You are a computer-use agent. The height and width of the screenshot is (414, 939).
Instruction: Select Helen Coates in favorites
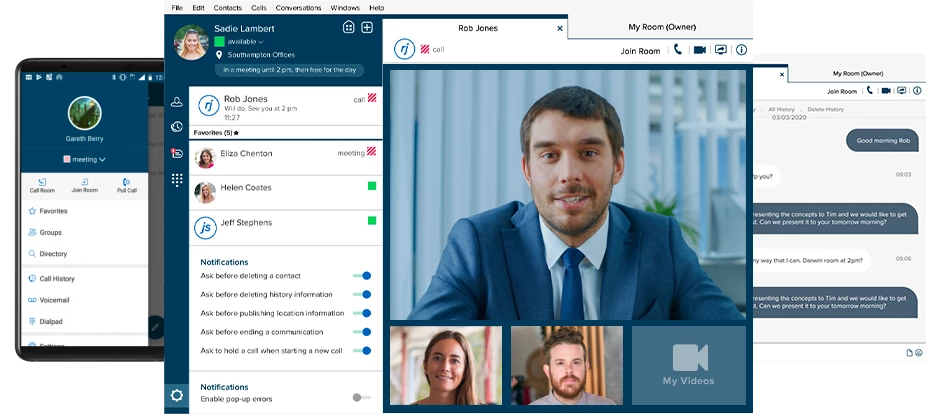coord(286,193)
